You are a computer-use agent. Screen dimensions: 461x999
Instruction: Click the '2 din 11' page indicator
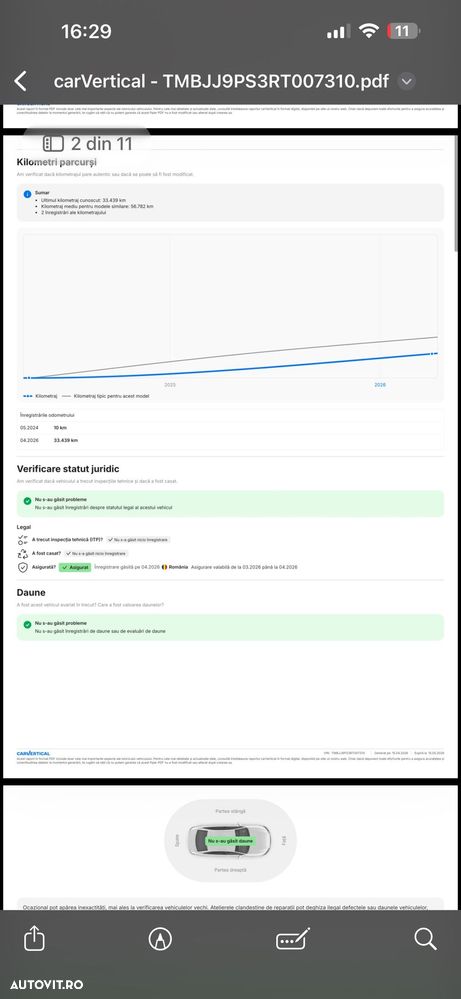click(x=101, y=143)
